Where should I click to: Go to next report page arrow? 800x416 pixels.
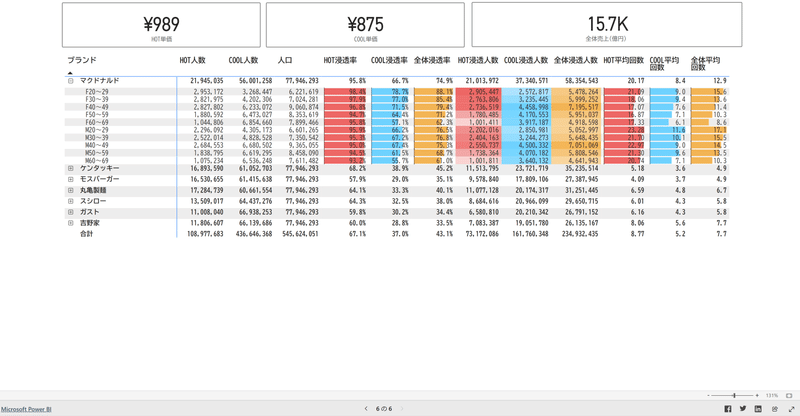(x=402, y=408)
